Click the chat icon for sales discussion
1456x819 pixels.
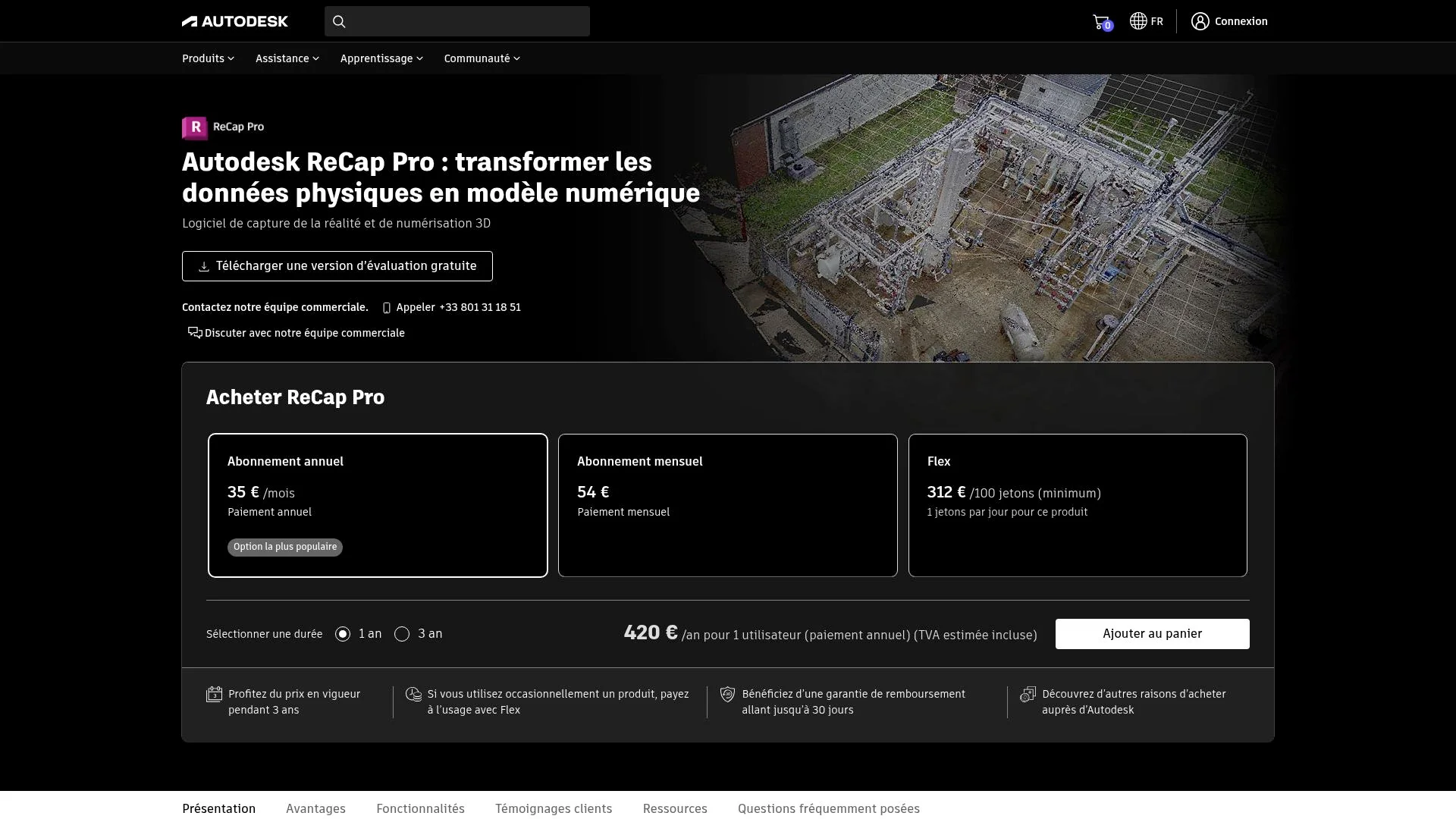tap(195, 333)
